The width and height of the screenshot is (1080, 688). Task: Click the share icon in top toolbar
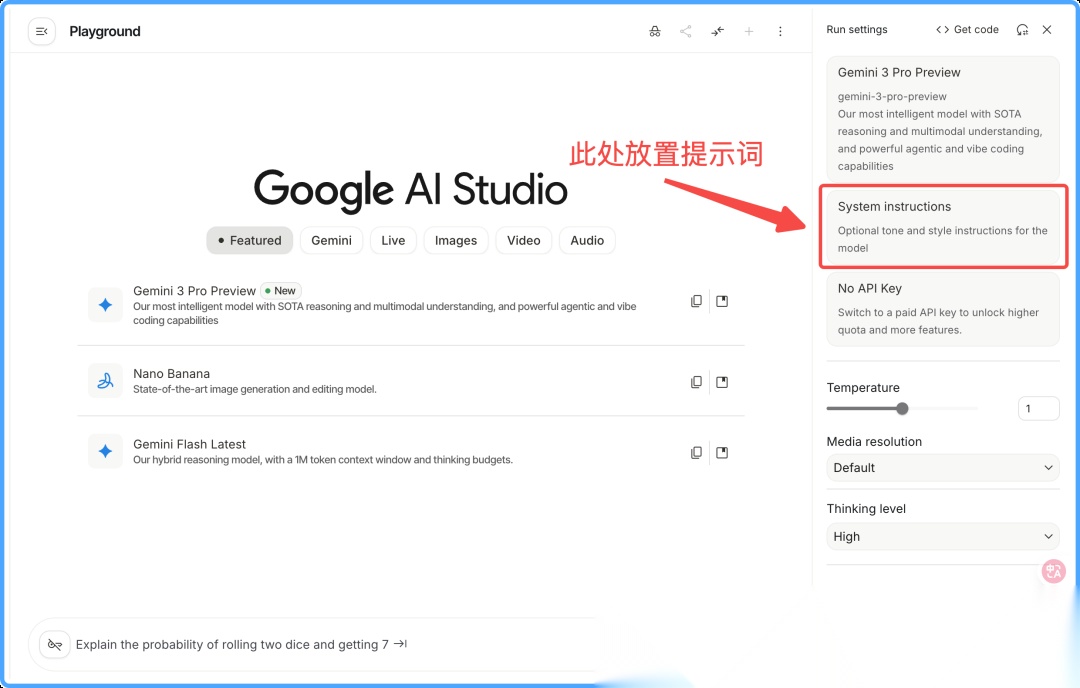pos(685,32)
